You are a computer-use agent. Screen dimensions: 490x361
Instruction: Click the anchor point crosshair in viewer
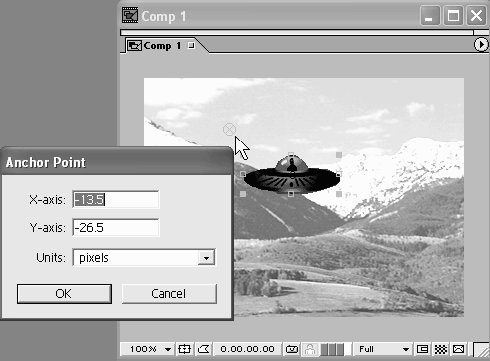pyautogui.click(x=229, y=129)
